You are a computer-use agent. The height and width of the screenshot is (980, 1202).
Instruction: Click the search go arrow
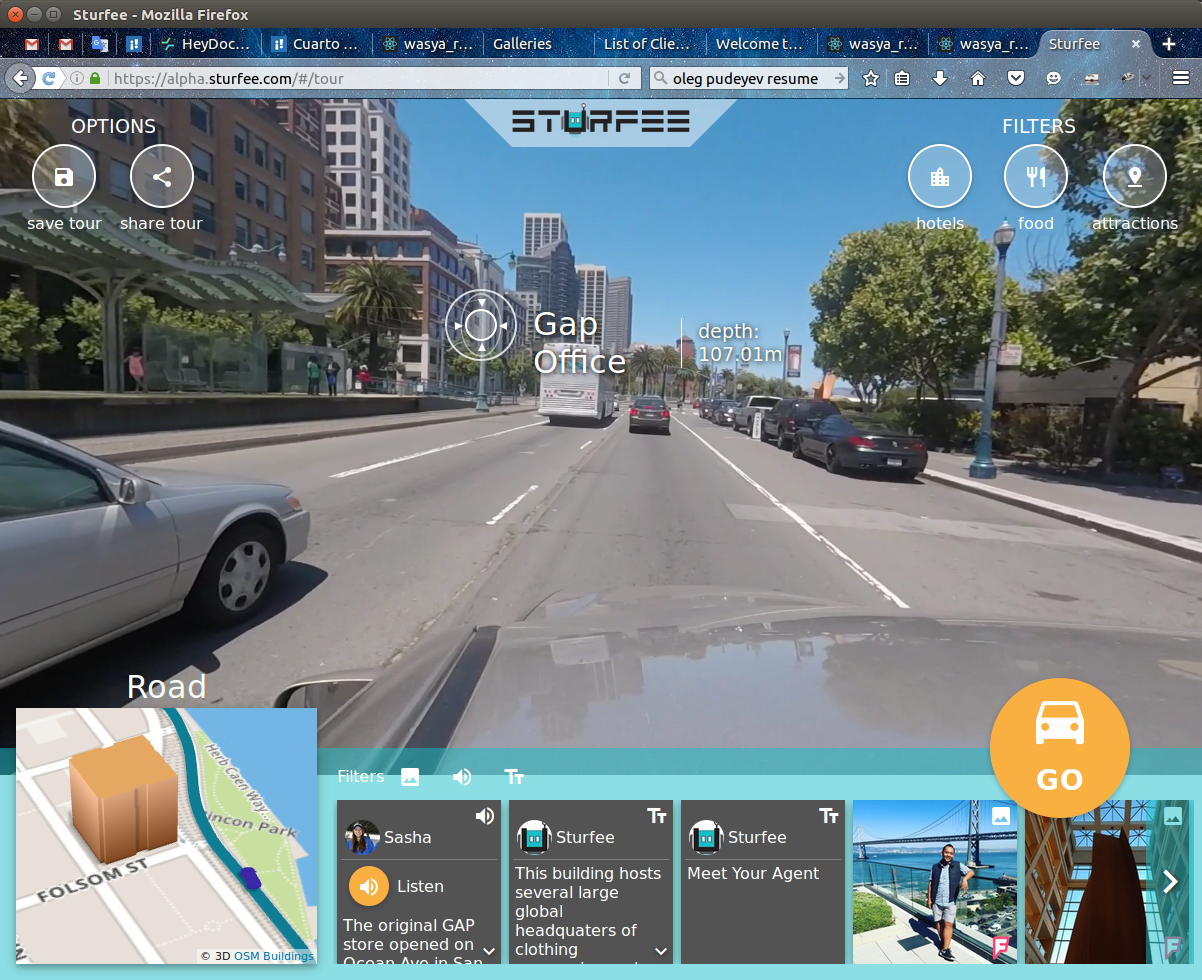point(839,78)
